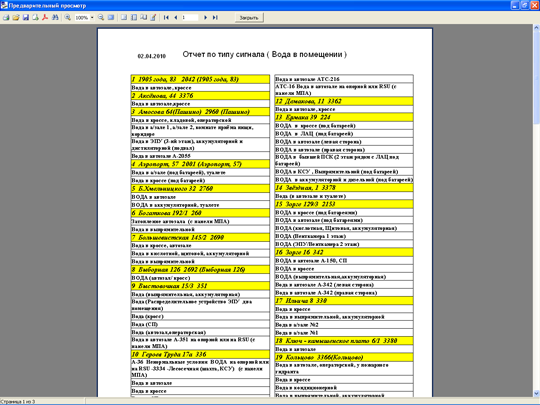Click 'ВОДА (Венткамера 1 этаж)' row
This screenshot has height=405, width=540.
344,236
